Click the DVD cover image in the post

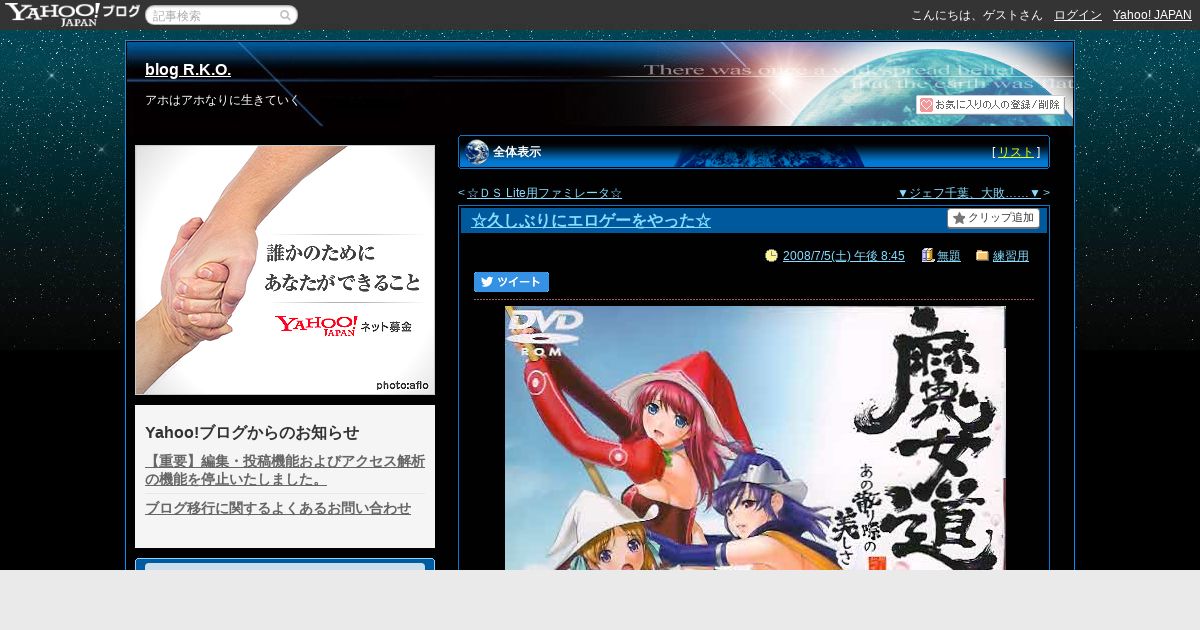point(755,438)
